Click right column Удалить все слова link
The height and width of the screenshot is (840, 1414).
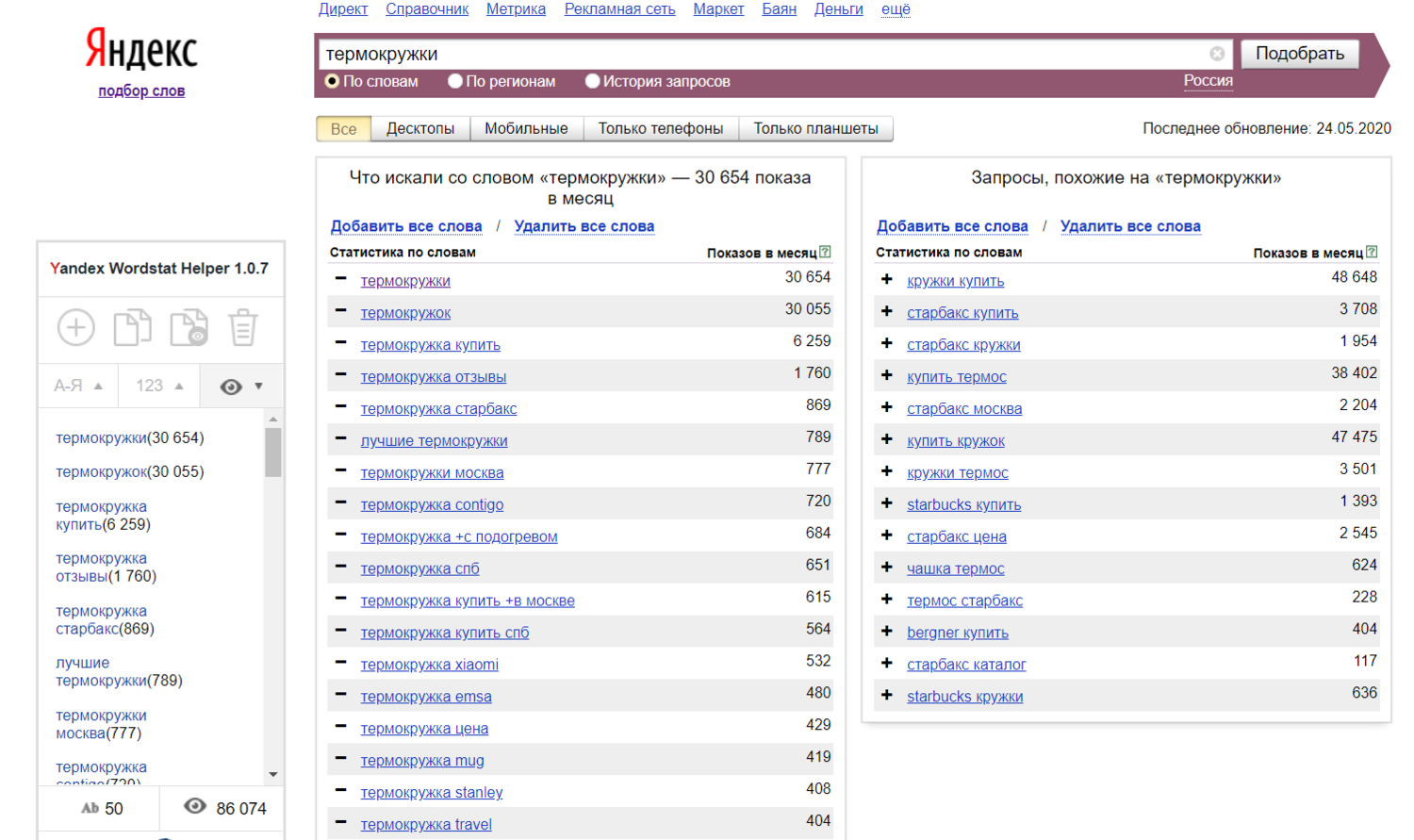1130,226
